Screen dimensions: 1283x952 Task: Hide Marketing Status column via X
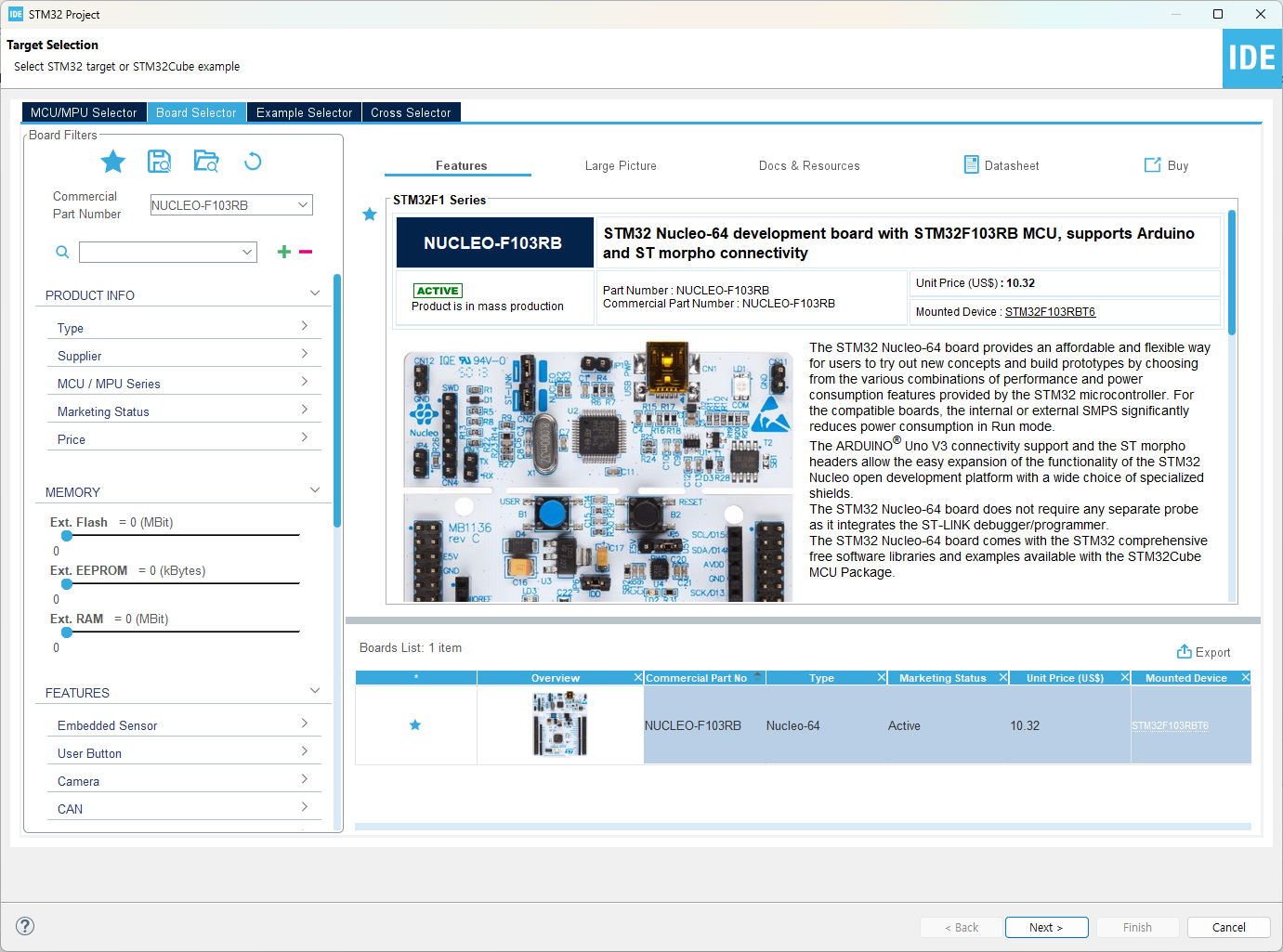coord(1003,678)
